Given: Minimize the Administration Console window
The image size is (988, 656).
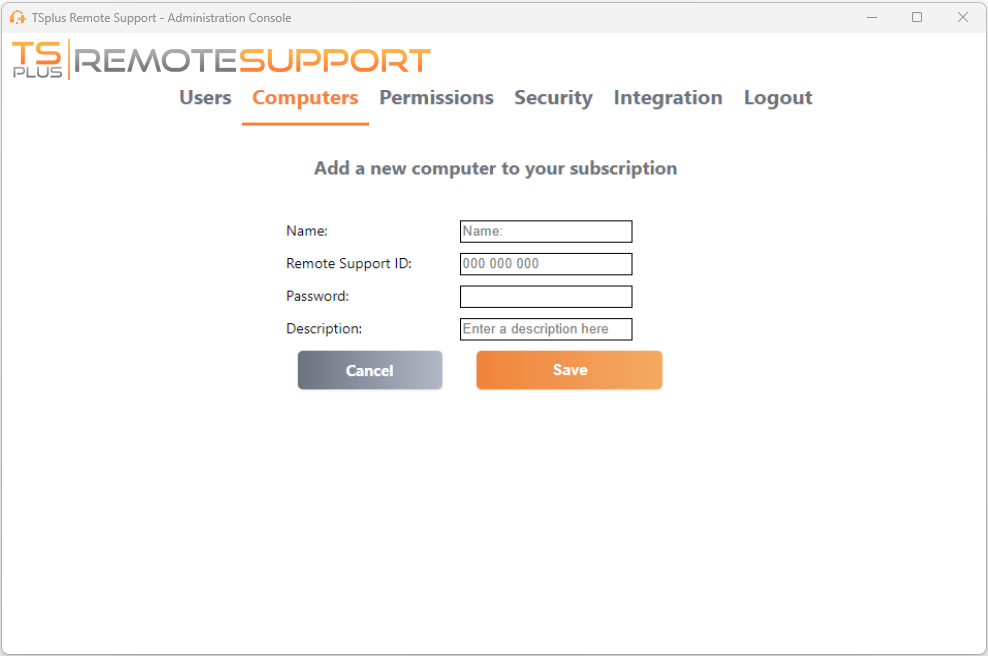Looking at the screenshot, I should pos(871,17).
